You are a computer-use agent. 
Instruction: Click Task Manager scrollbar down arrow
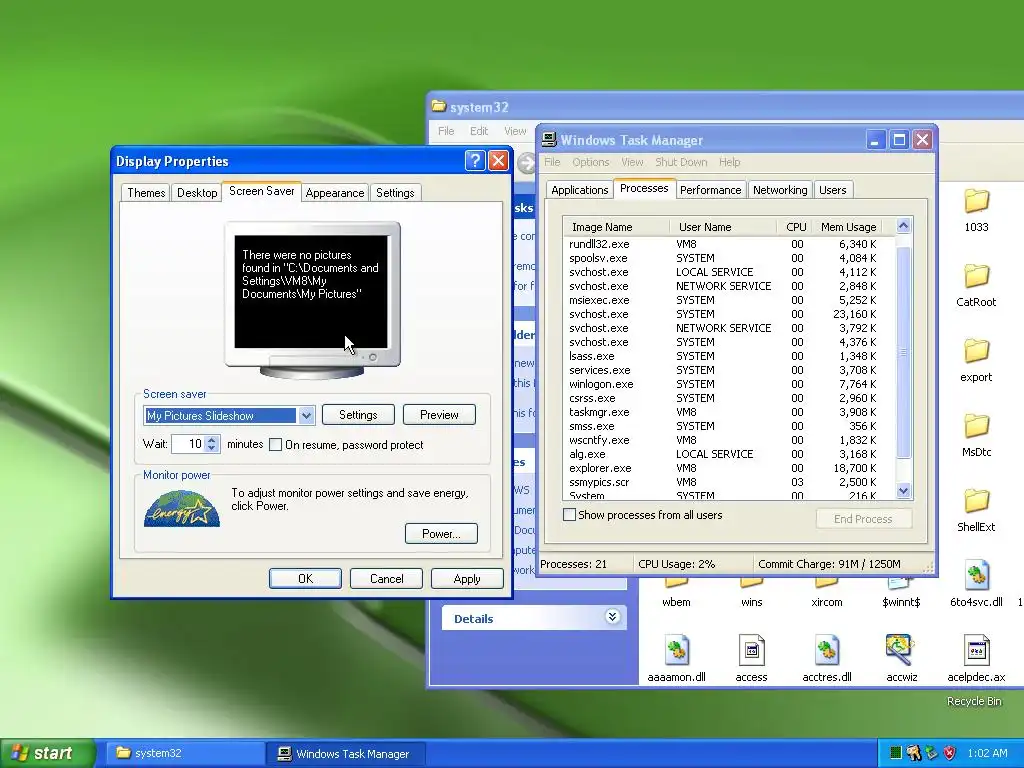(903, 490)
